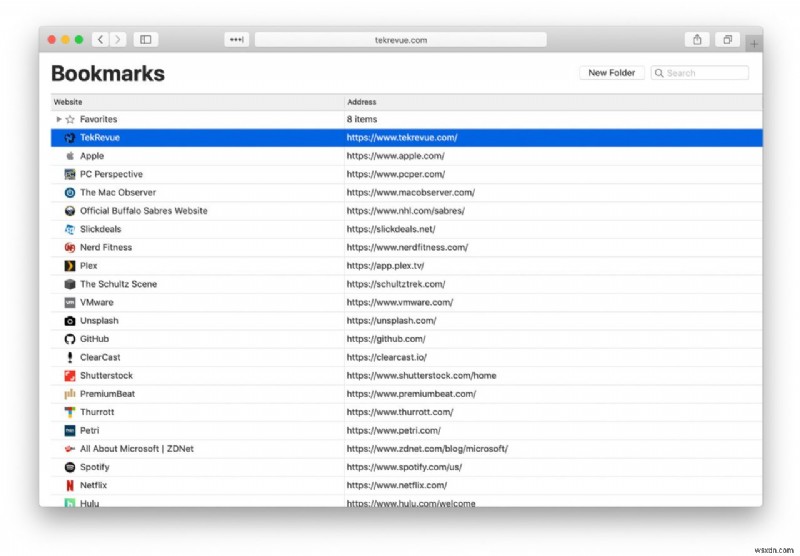Click the Spotify favicon

point(70,467)
